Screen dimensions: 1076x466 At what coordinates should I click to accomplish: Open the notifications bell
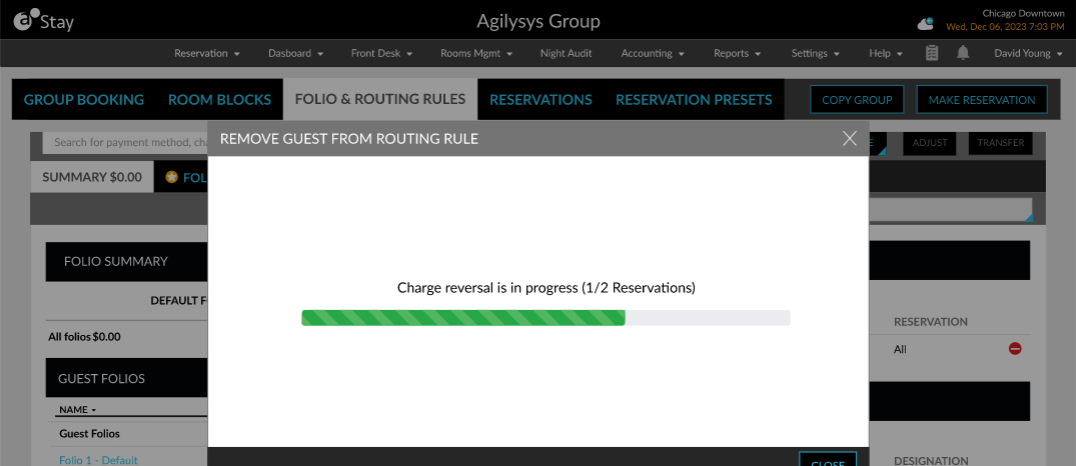click(x=963, y=53)
